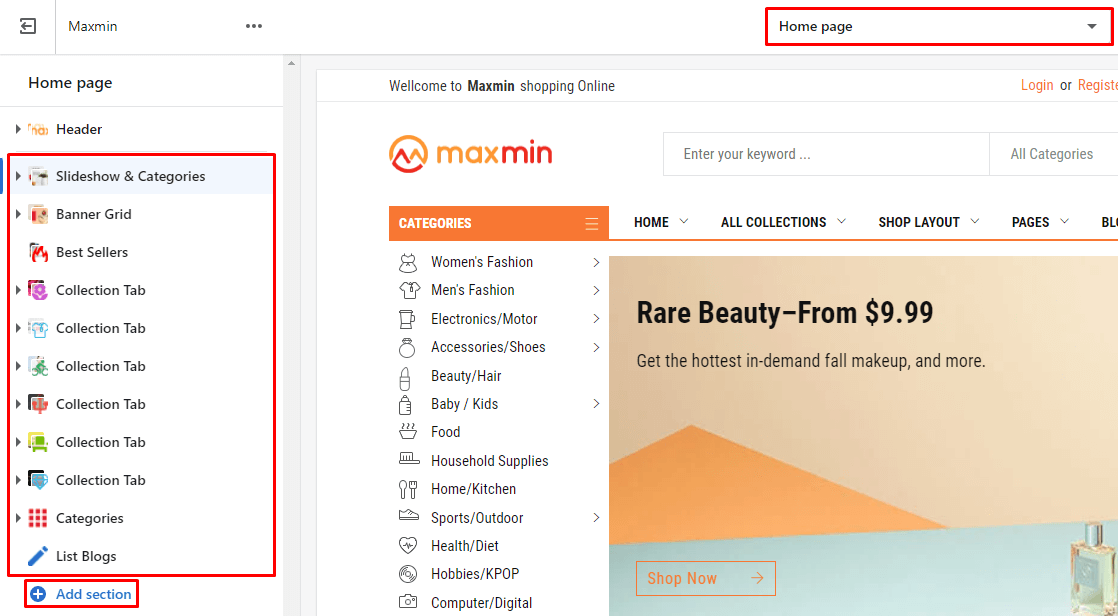Click the Maxmin logo in preview
The height and width of the screenshot is (616, 1118).
(470, 154)
